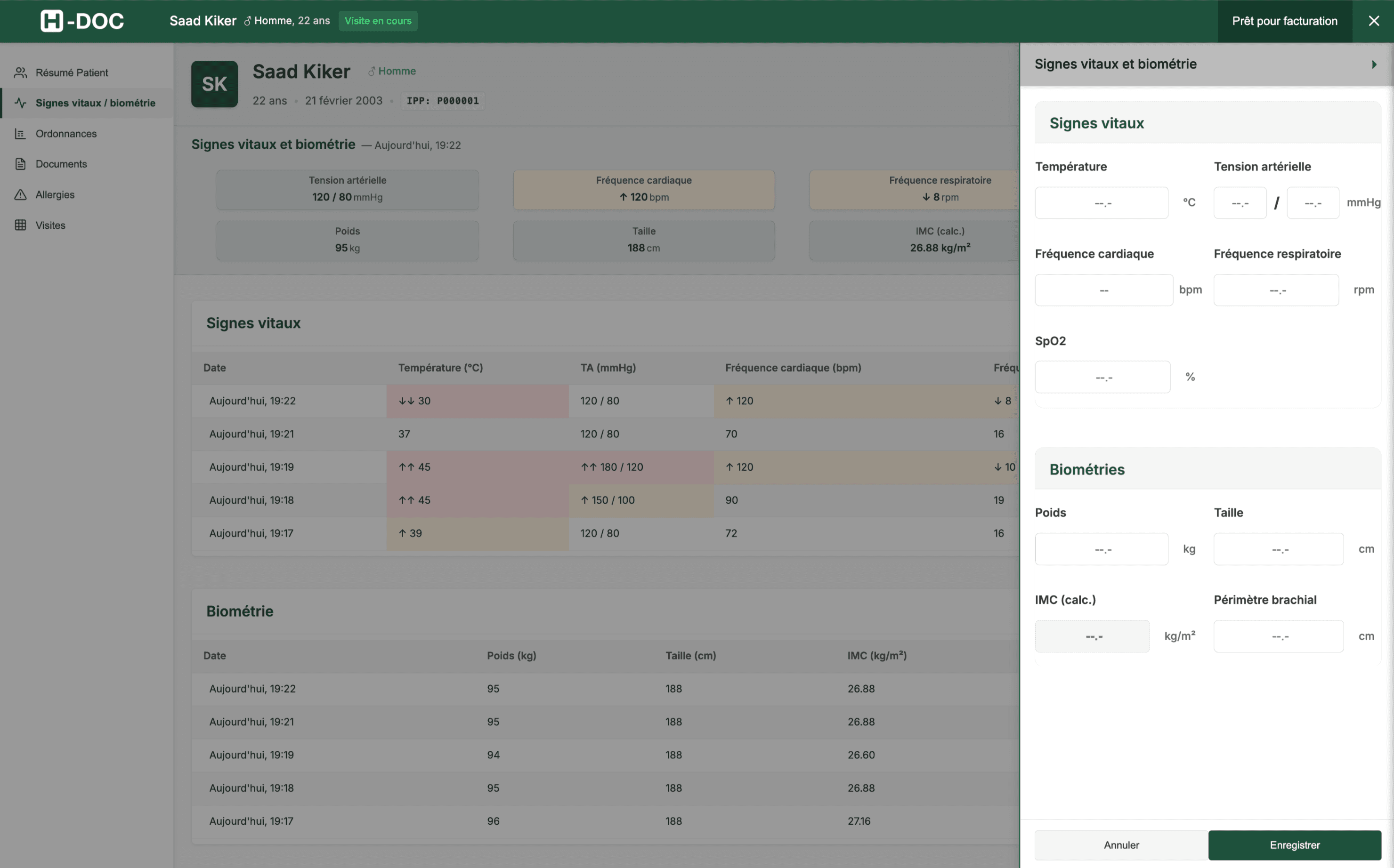Switch to the Ordonnances section

pos(65,133)
